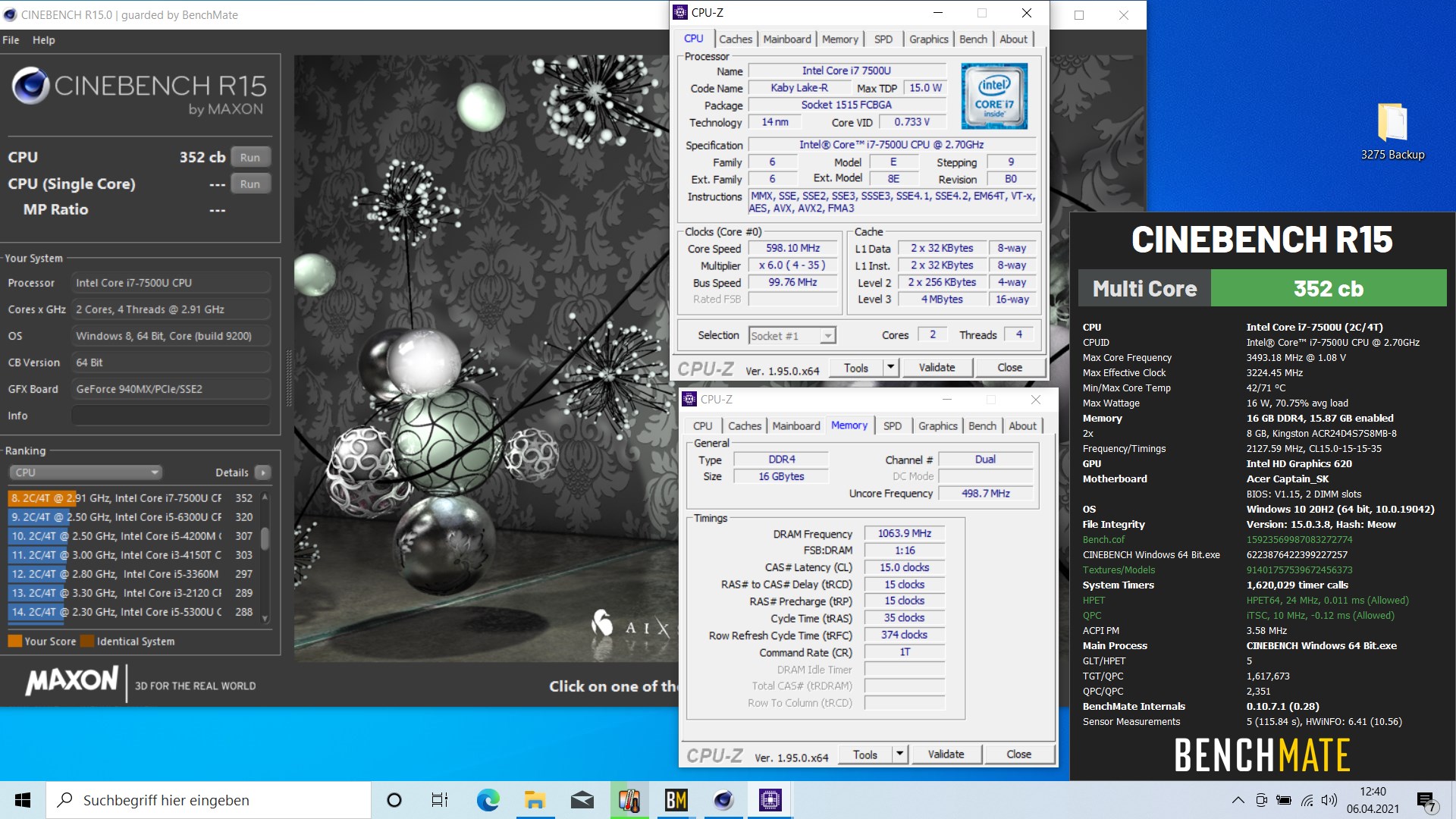The image size is (1456, 819).
Task: Open the network Wi-Fi tray icon
Action: [1307, 800]
